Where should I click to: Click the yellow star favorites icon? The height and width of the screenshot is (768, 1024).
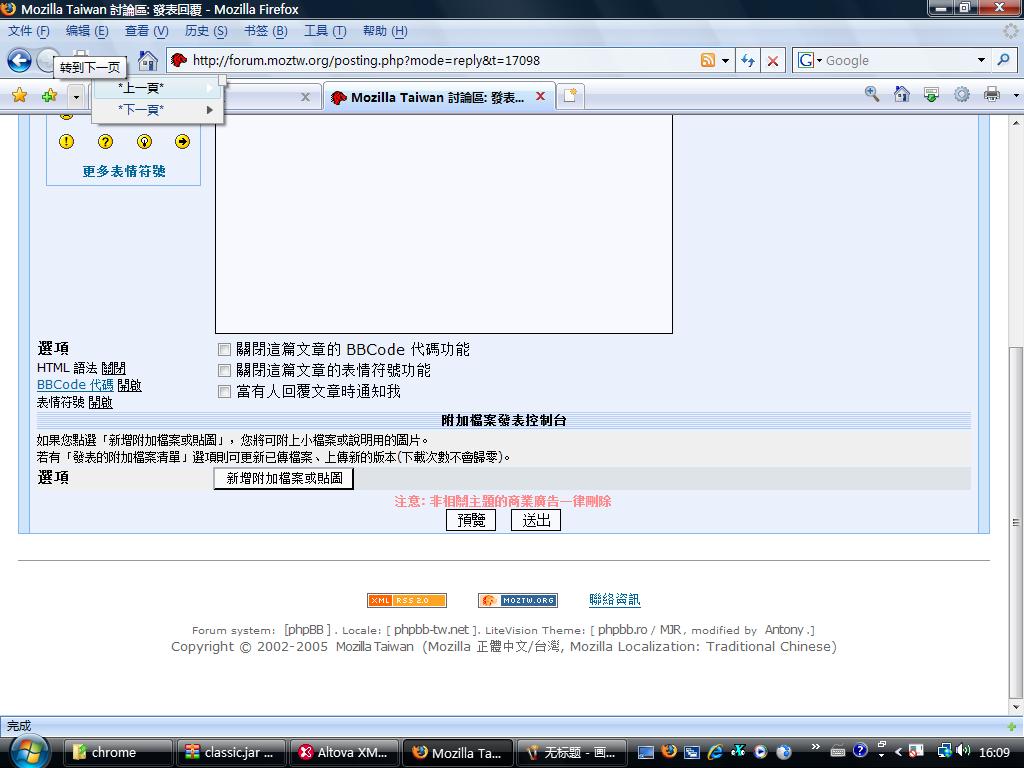(x=19, y=96)
